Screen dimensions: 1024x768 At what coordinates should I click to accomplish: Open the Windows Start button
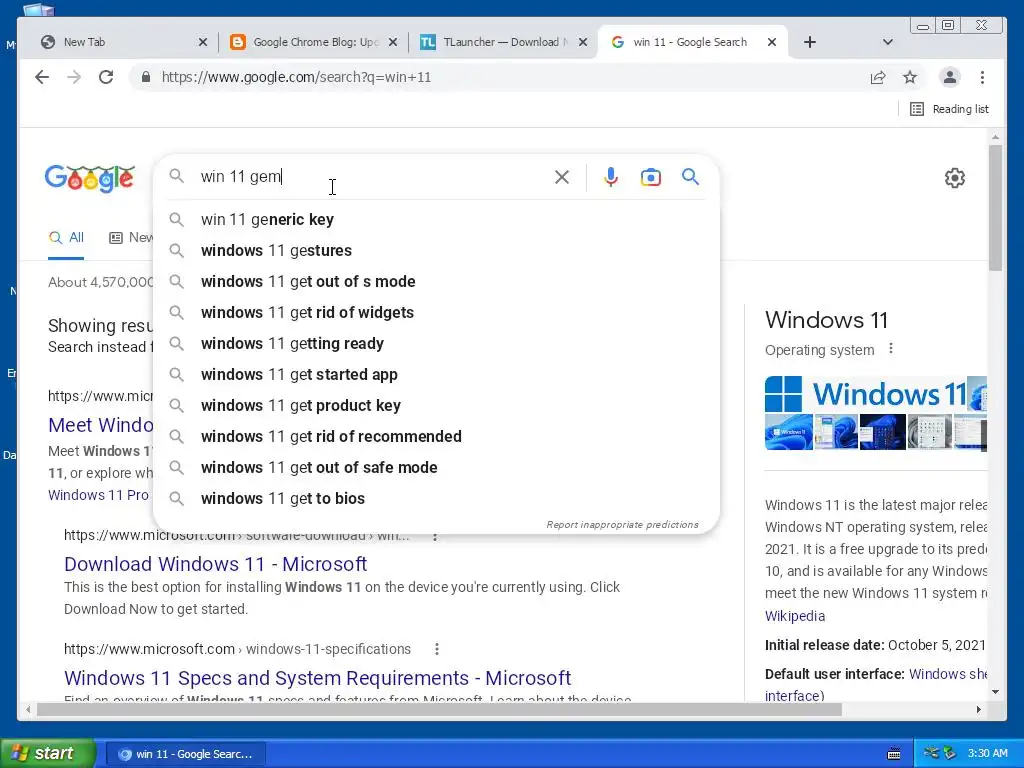click(48, 754)
